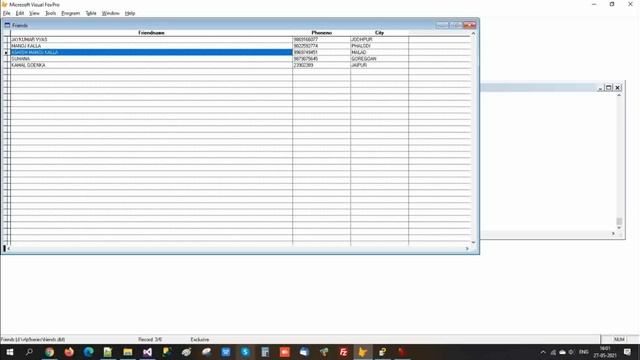
Task: Open Python icon in taskbar
Action: 382,352
